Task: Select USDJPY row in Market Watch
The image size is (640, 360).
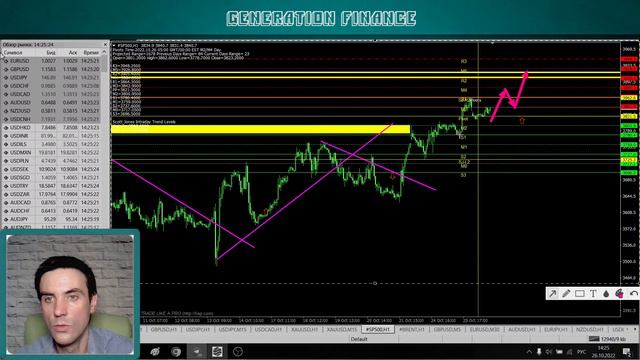Action: (x=51, y=78)
